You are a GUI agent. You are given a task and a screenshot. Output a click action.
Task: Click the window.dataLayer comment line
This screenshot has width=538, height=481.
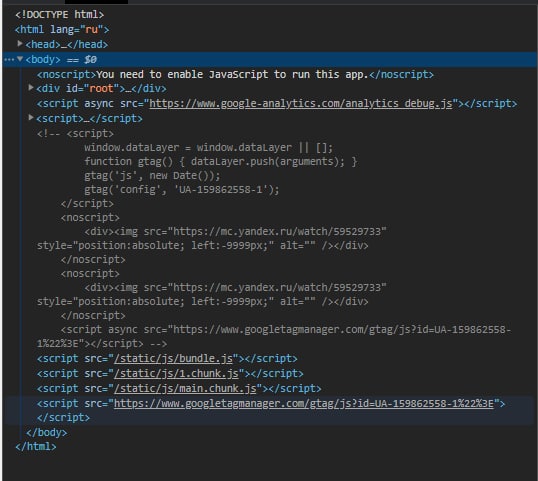(209, 148)
